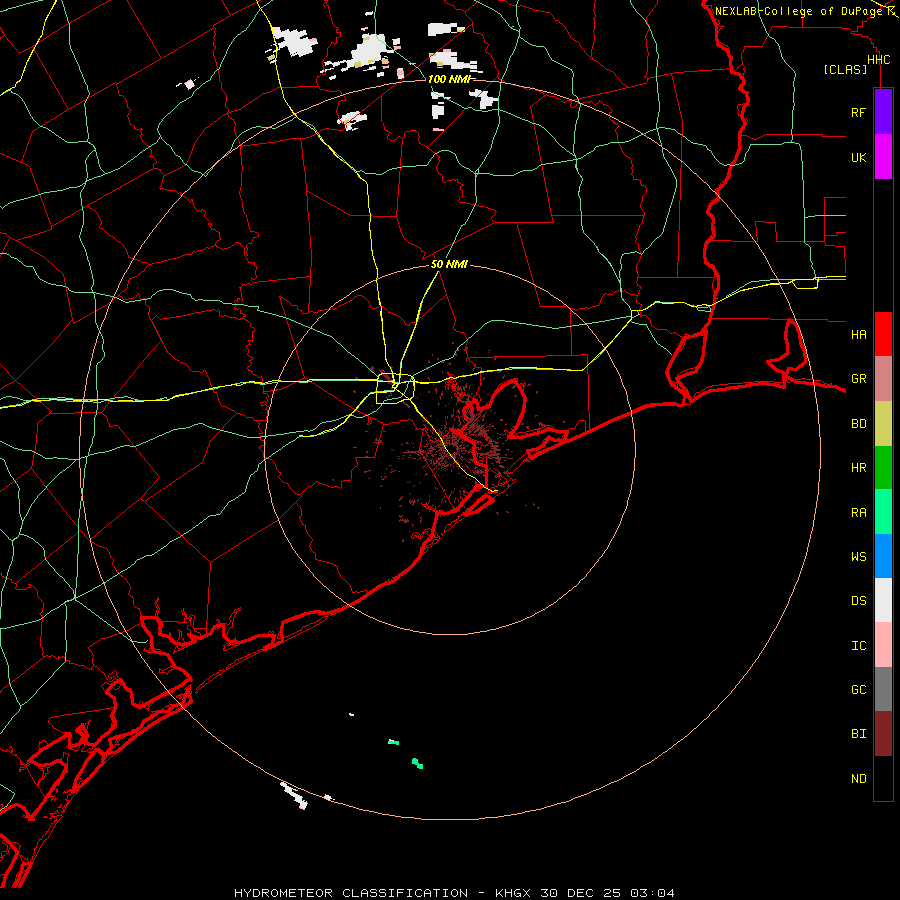Viewport: 900px width, 900px height.
Task: Select the IC ice crystals pink swatch
Action: tap(883, 645)
